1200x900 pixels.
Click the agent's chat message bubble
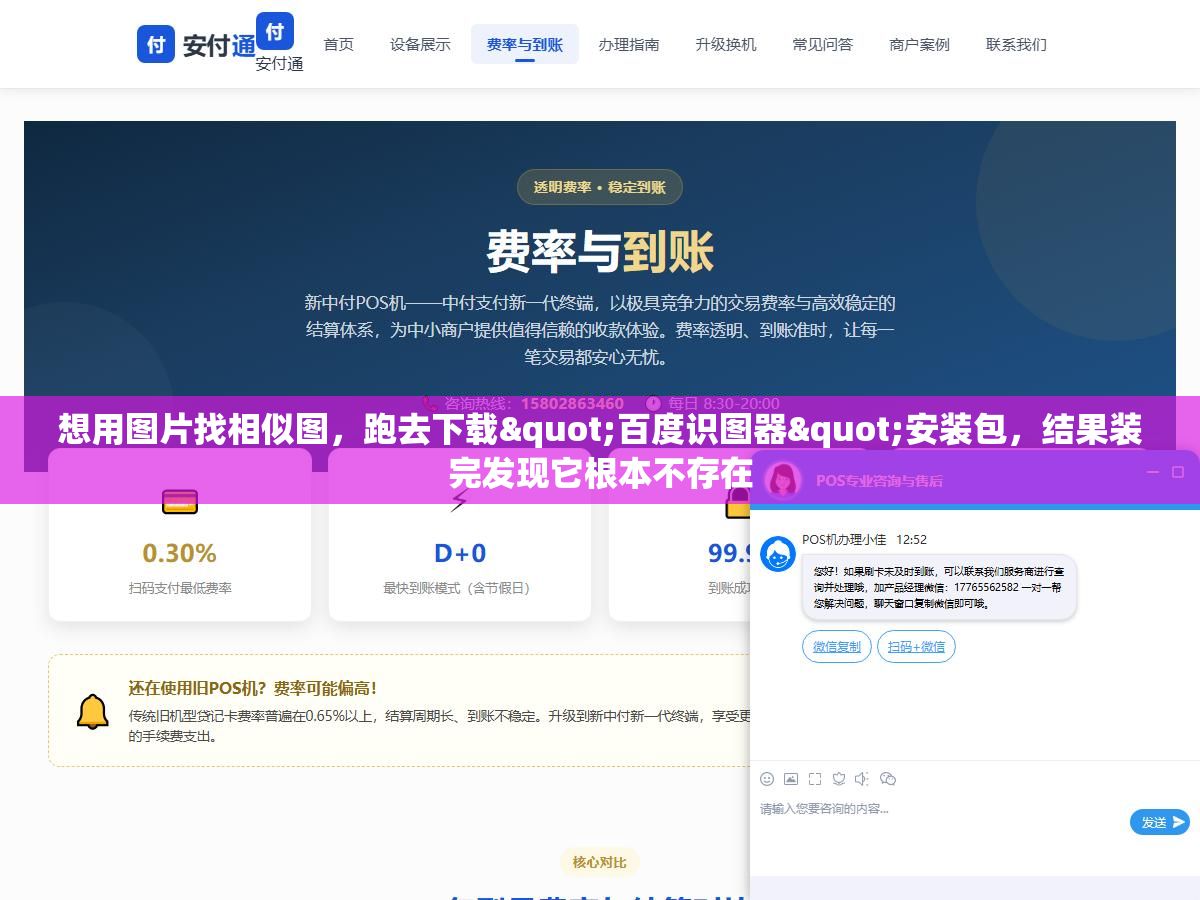[x=939, y=588]
